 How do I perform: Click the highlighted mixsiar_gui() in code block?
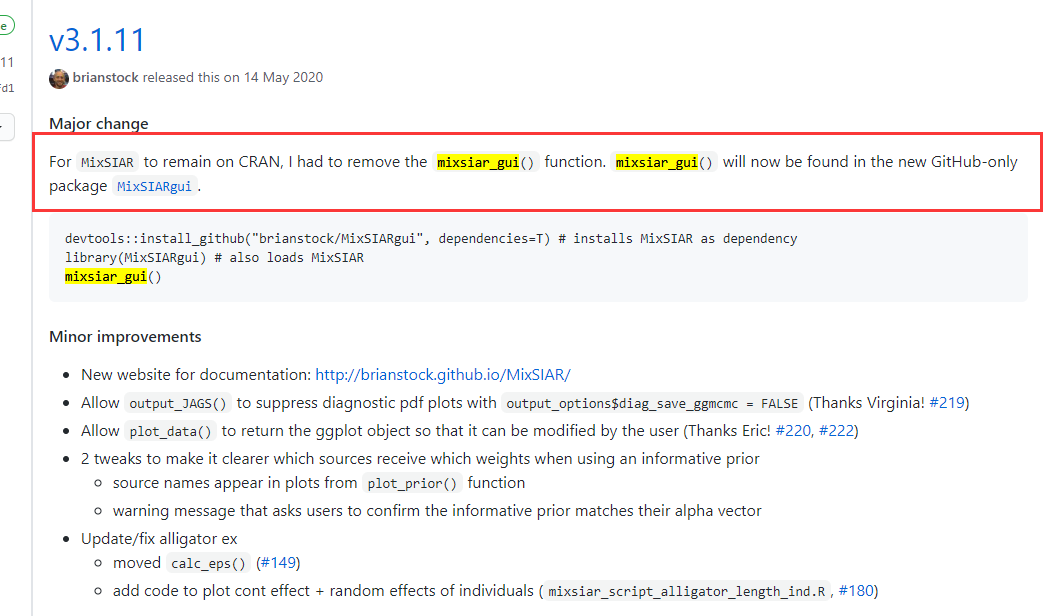(x=105, y=277)
